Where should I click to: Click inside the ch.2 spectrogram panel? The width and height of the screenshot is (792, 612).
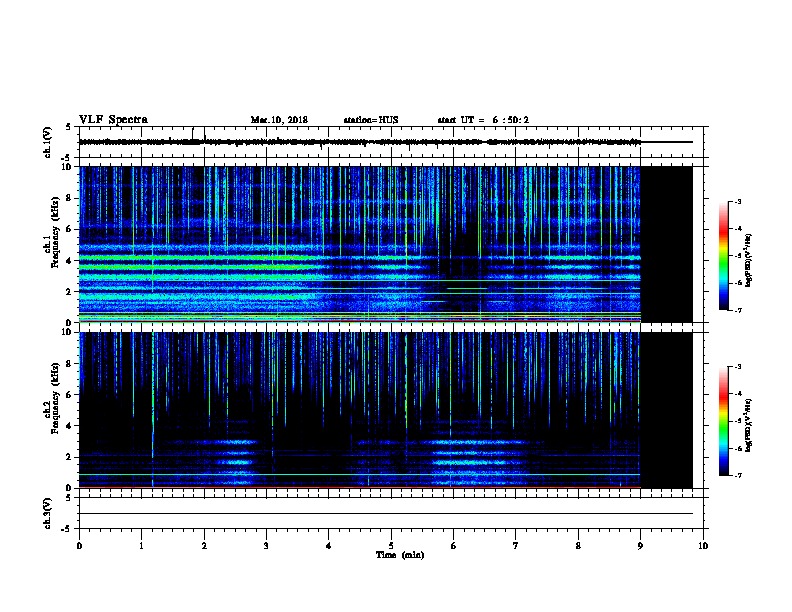(x=360, y=410)
